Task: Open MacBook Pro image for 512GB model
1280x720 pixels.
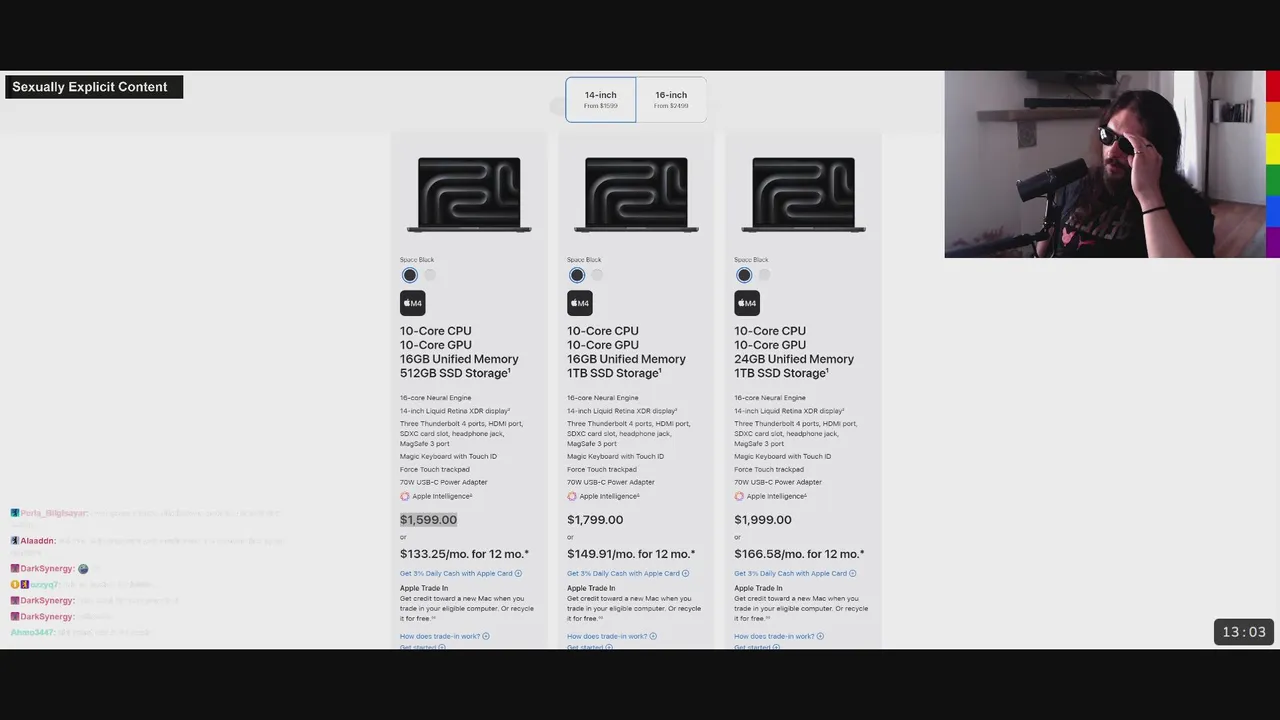Action: (469, 195)
